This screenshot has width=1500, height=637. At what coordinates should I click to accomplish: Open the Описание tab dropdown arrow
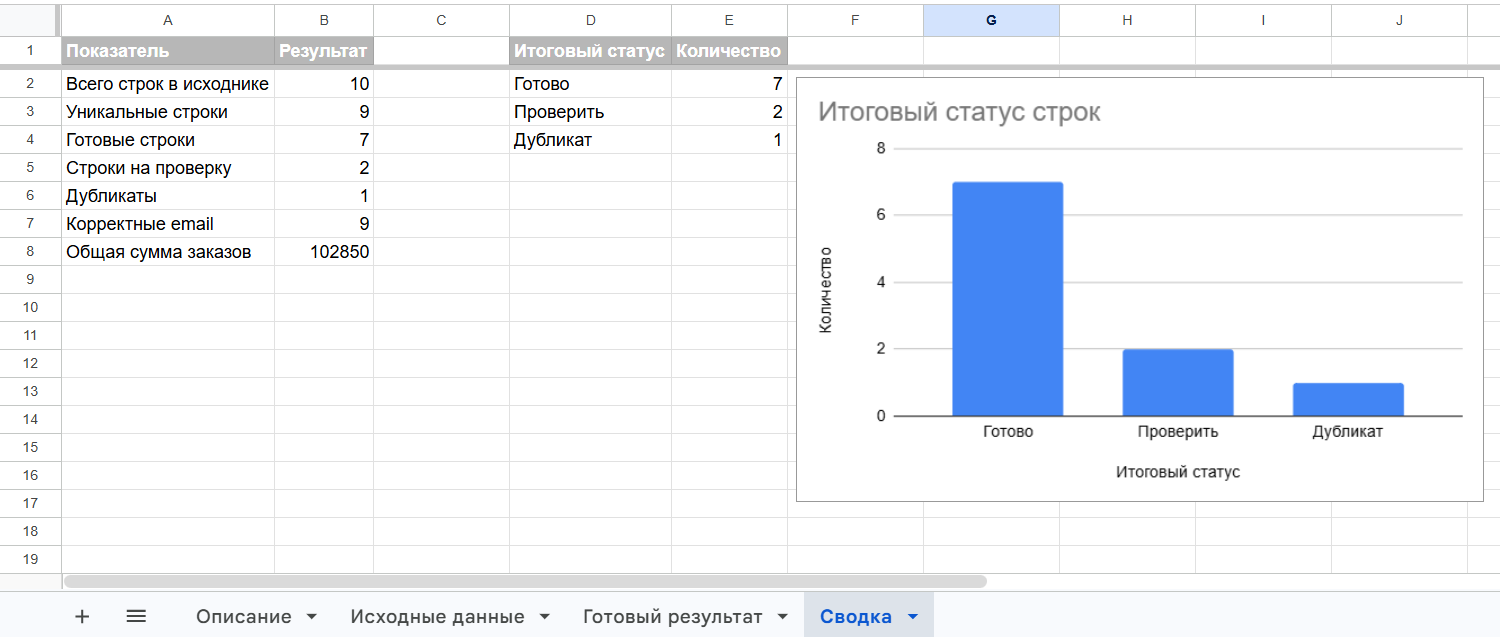[311, 617]
